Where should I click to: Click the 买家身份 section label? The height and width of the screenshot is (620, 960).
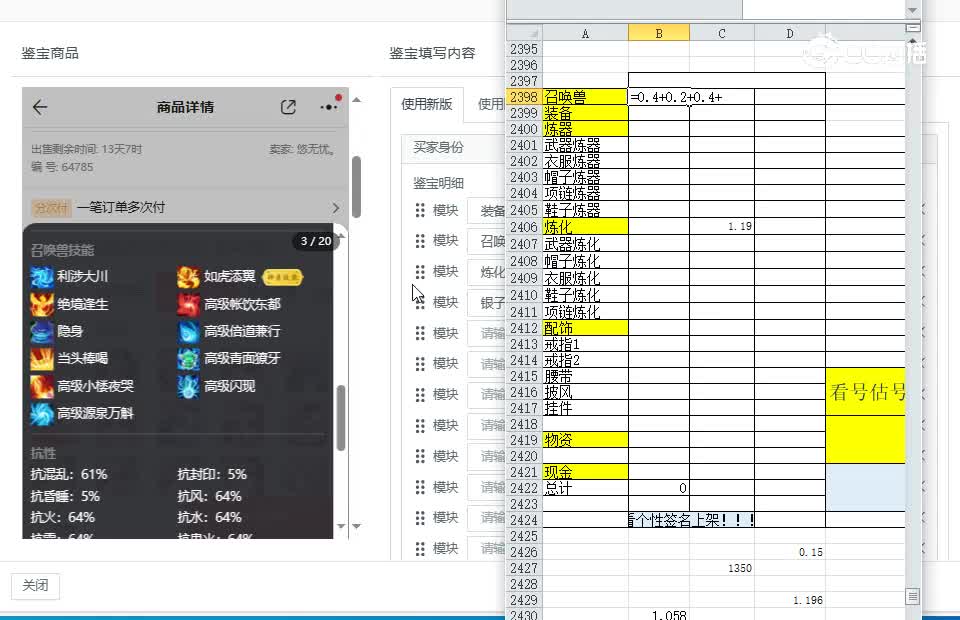click(438, 148)
